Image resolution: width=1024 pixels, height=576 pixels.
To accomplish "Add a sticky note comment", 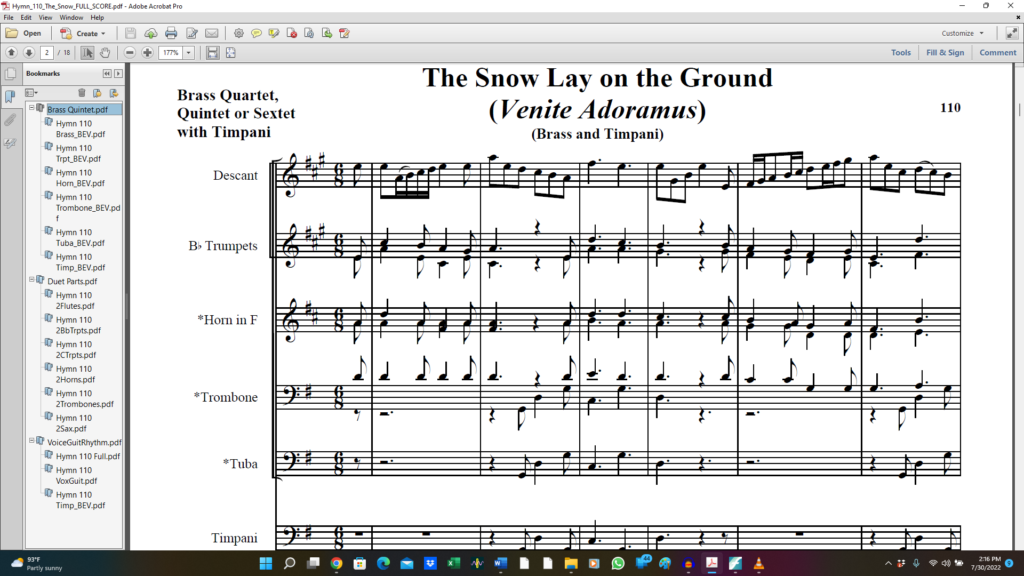I will tap(256, 33).
